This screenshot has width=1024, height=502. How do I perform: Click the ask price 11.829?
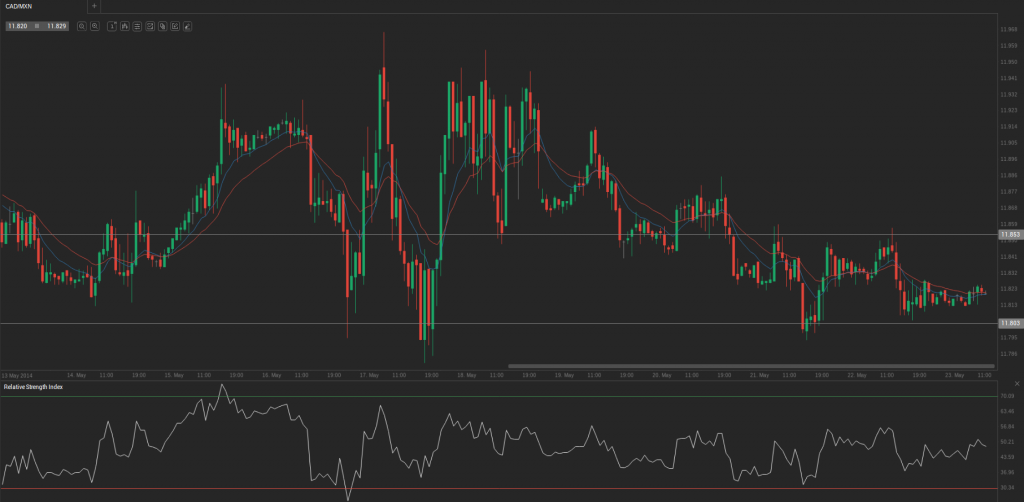click(x=57, y=26)
